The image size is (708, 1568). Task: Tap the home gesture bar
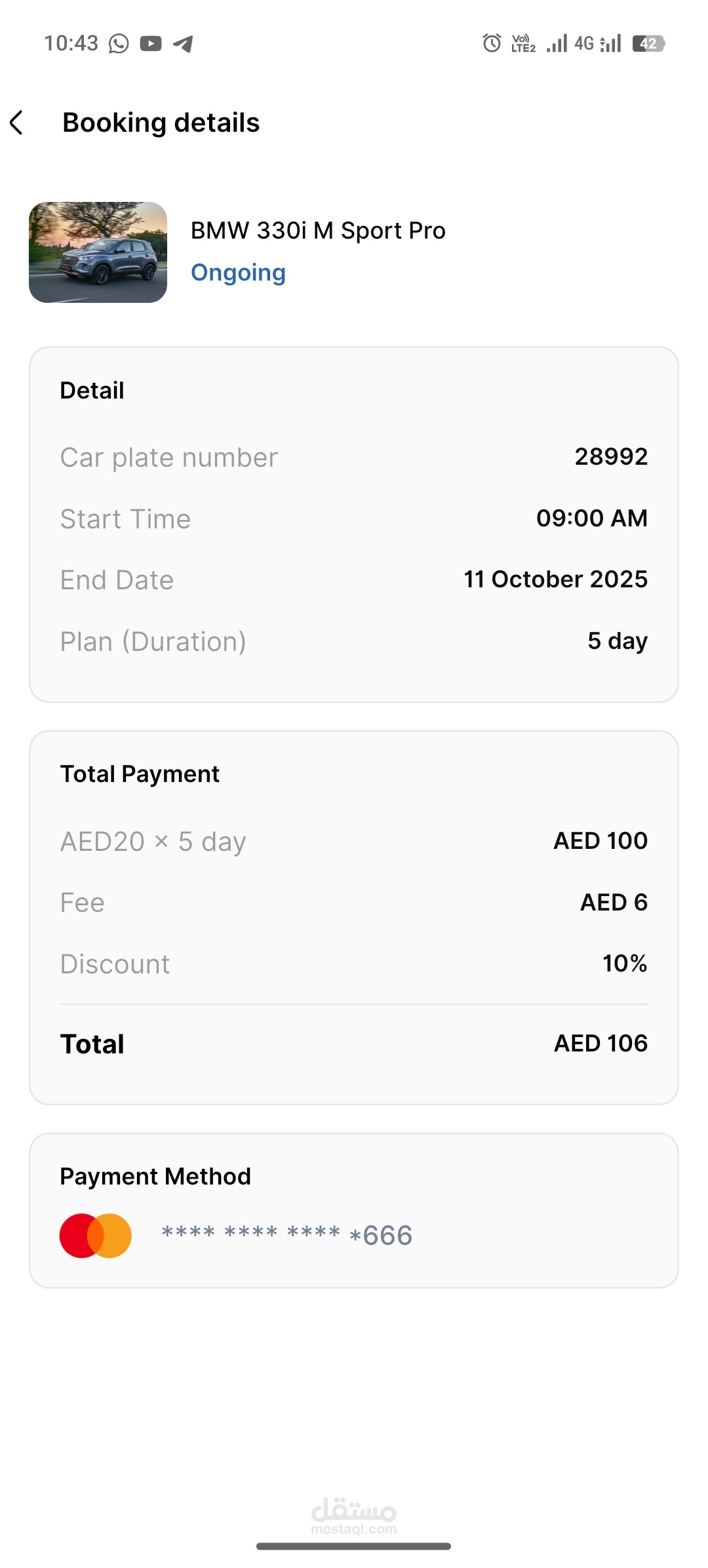pos(353,1546)
